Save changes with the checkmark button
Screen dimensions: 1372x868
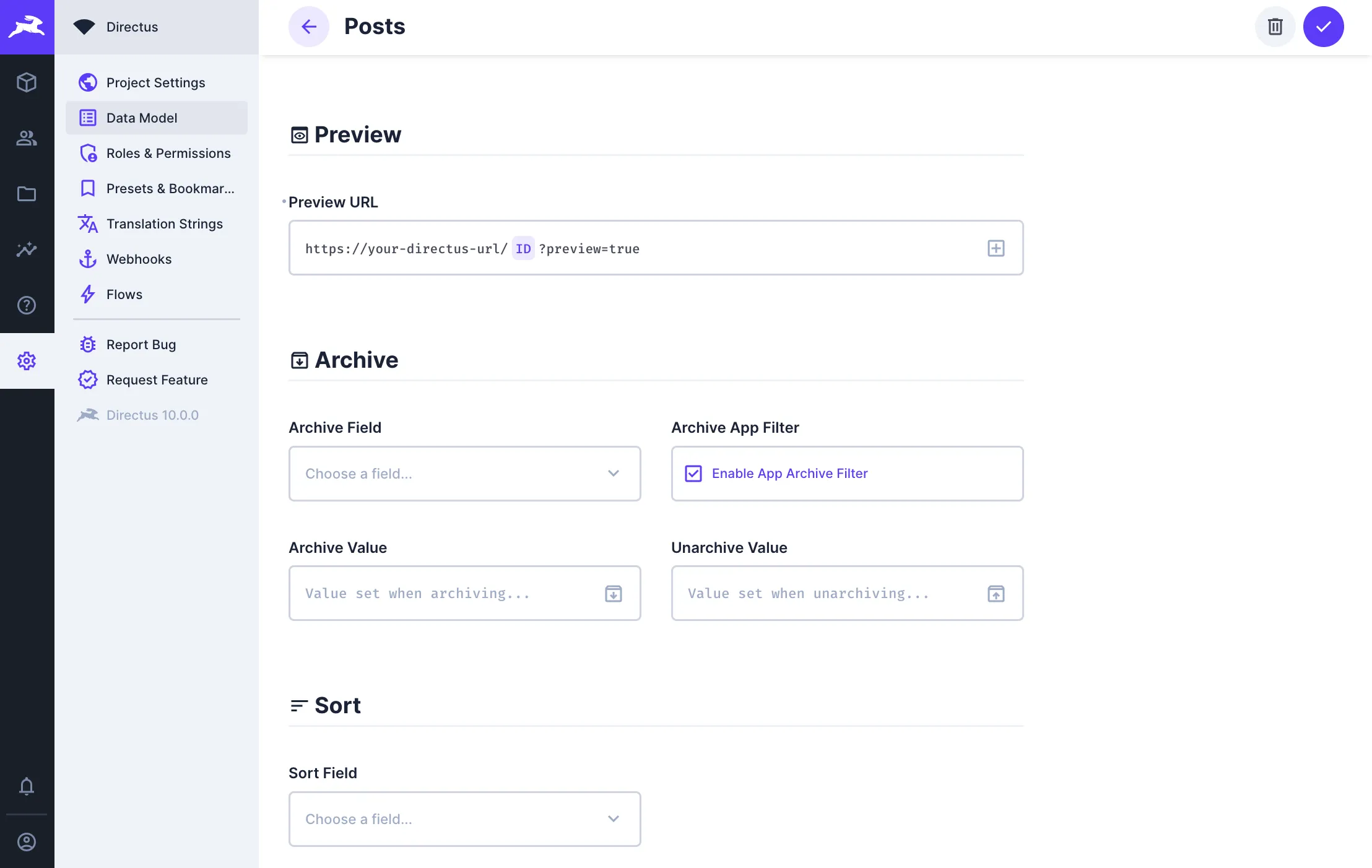point(1324,27)
